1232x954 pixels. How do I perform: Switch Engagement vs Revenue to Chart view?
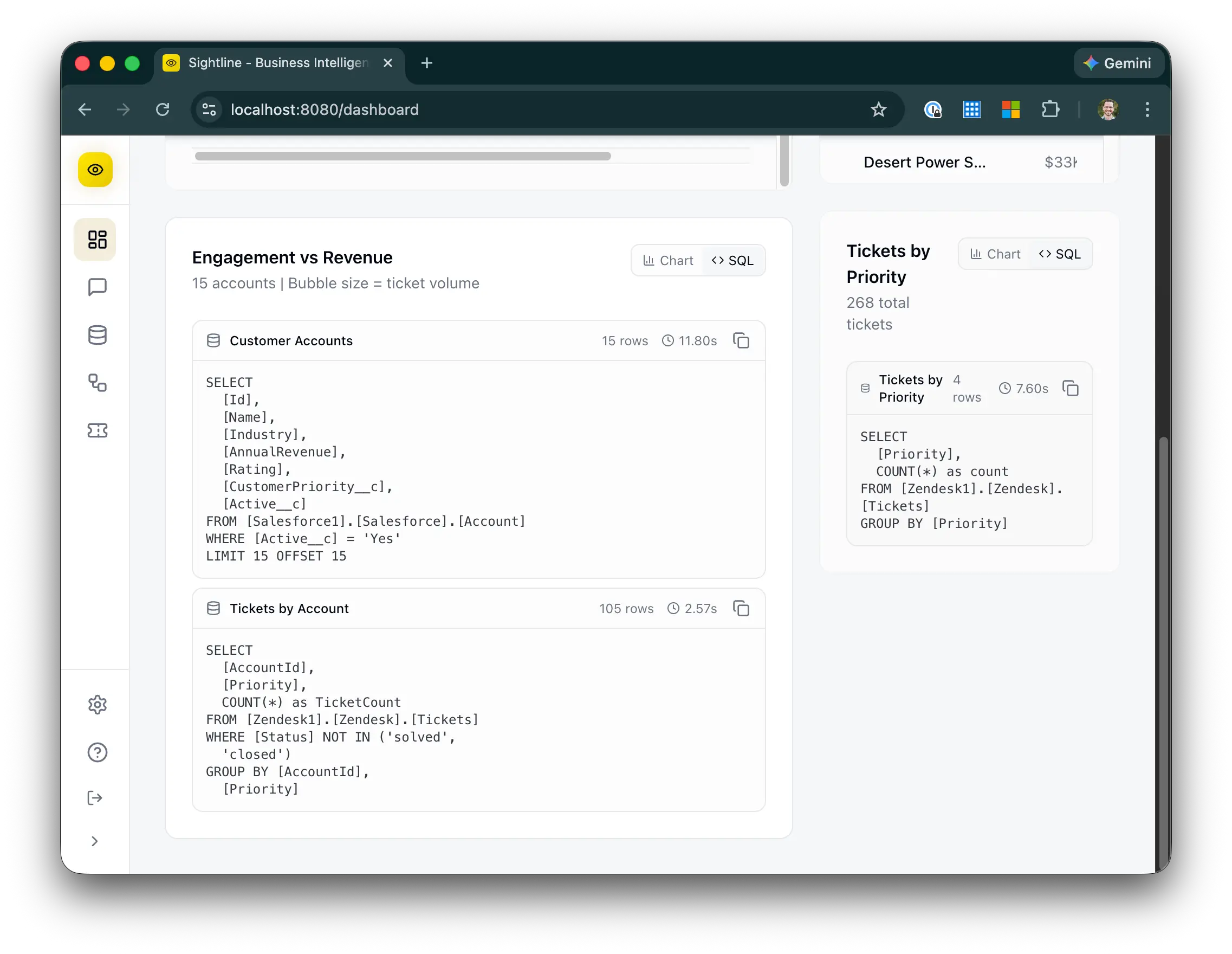pos(668,260)
